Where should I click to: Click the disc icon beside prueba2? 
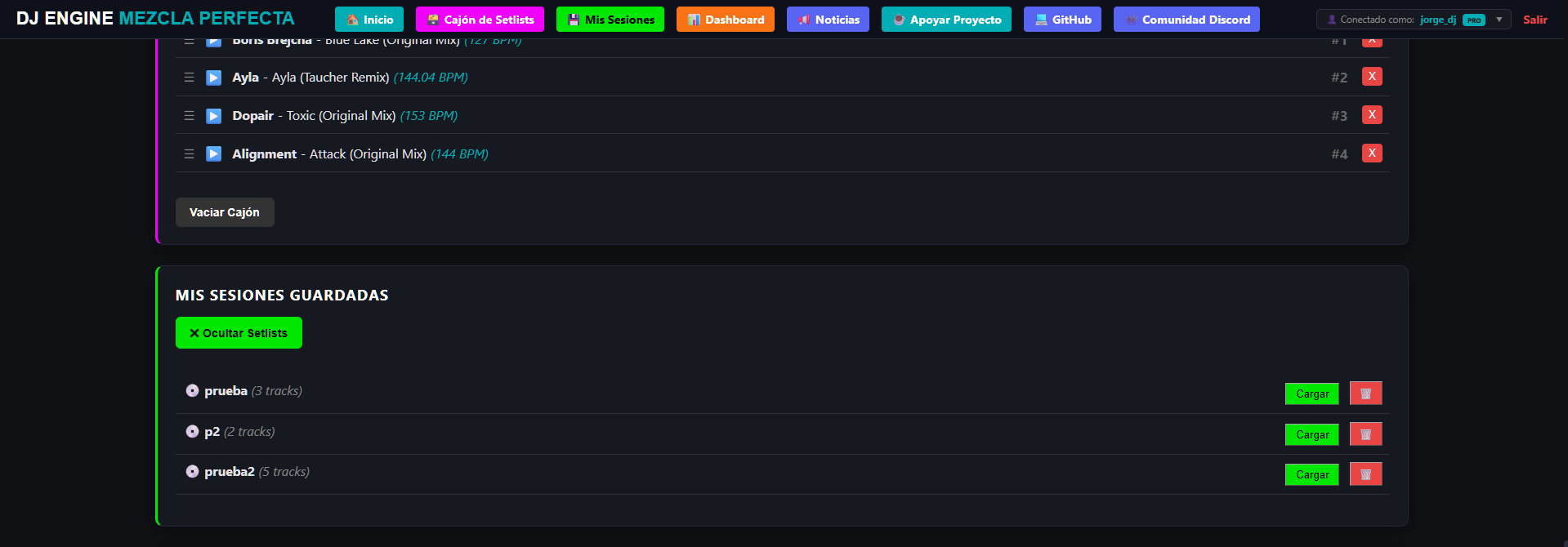point(192,472)
